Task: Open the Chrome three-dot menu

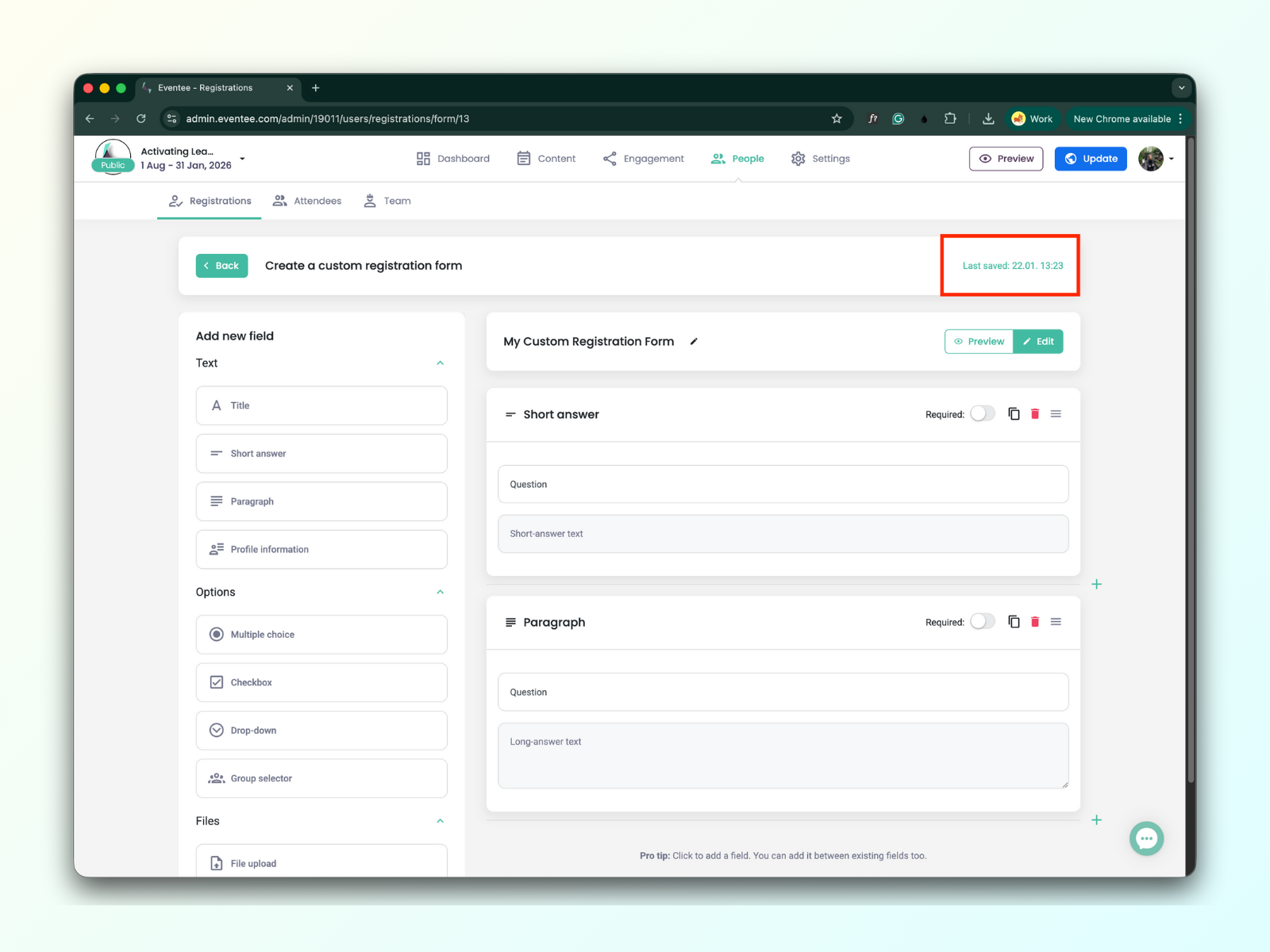Action: 1181,119
